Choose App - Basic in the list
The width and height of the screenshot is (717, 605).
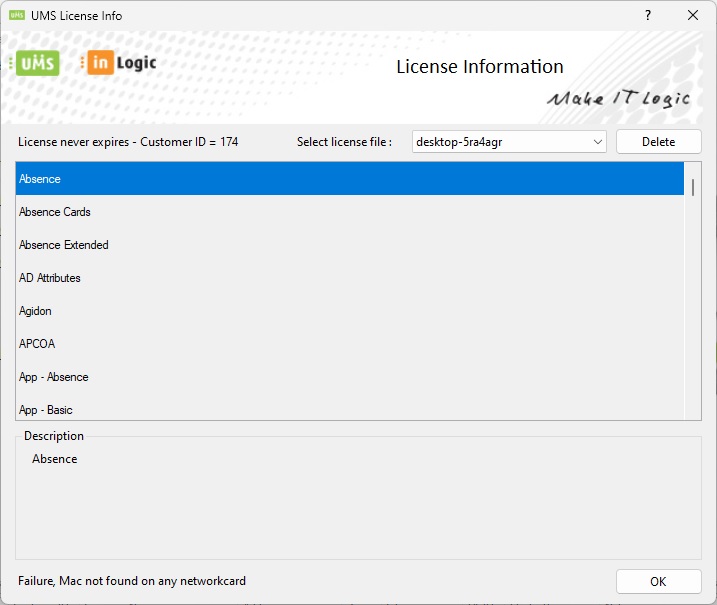tap(46, 410)
